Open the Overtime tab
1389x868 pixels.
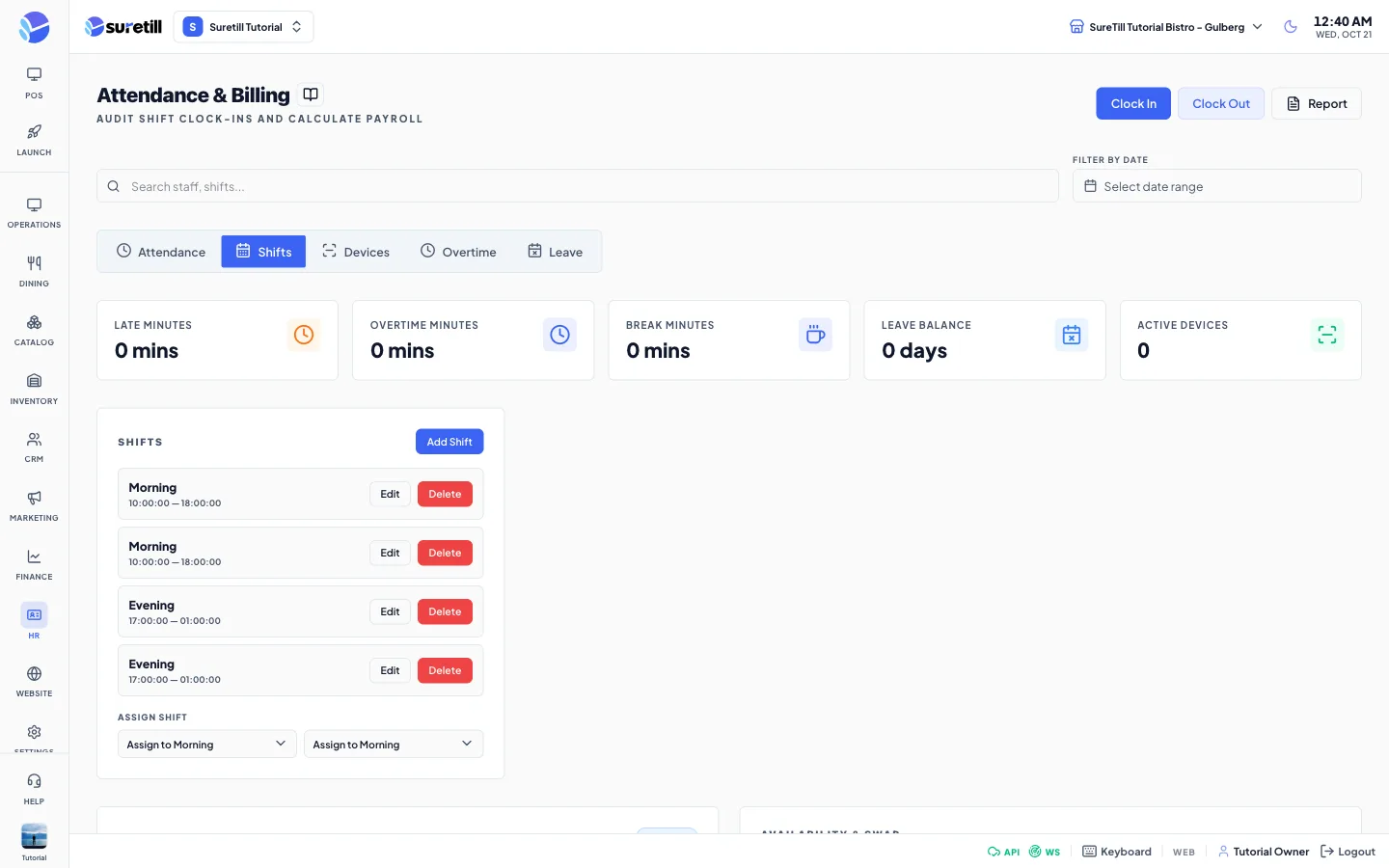pos(458,252)
